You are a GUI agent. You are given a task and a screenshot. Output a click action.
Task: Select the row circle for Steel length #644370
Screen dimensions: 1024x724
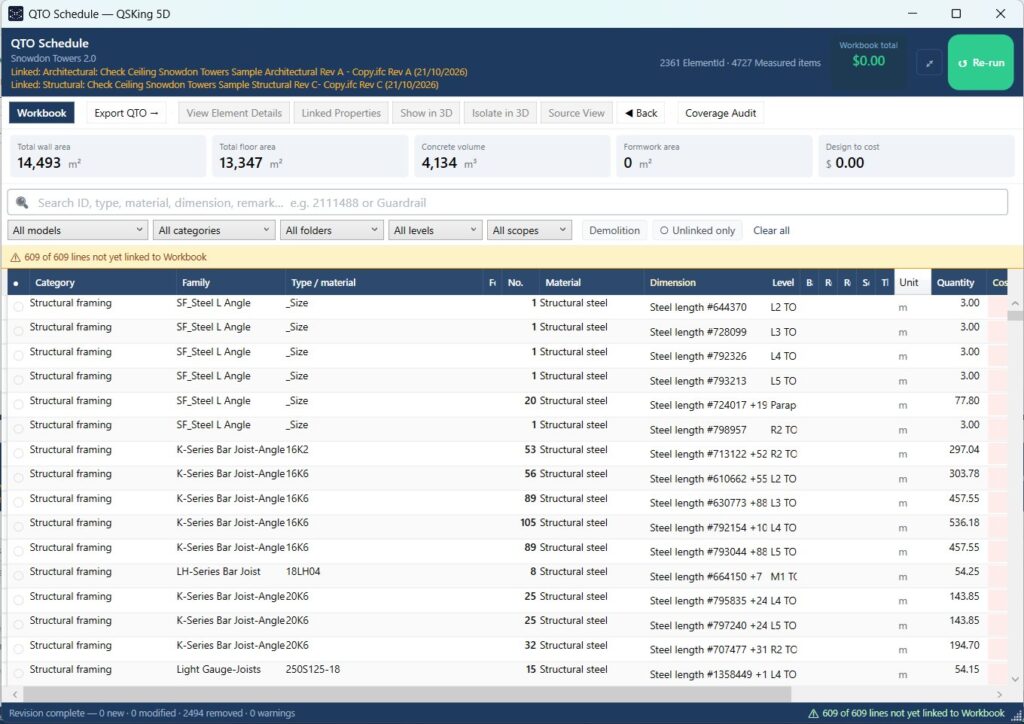(x=18, y=306)
